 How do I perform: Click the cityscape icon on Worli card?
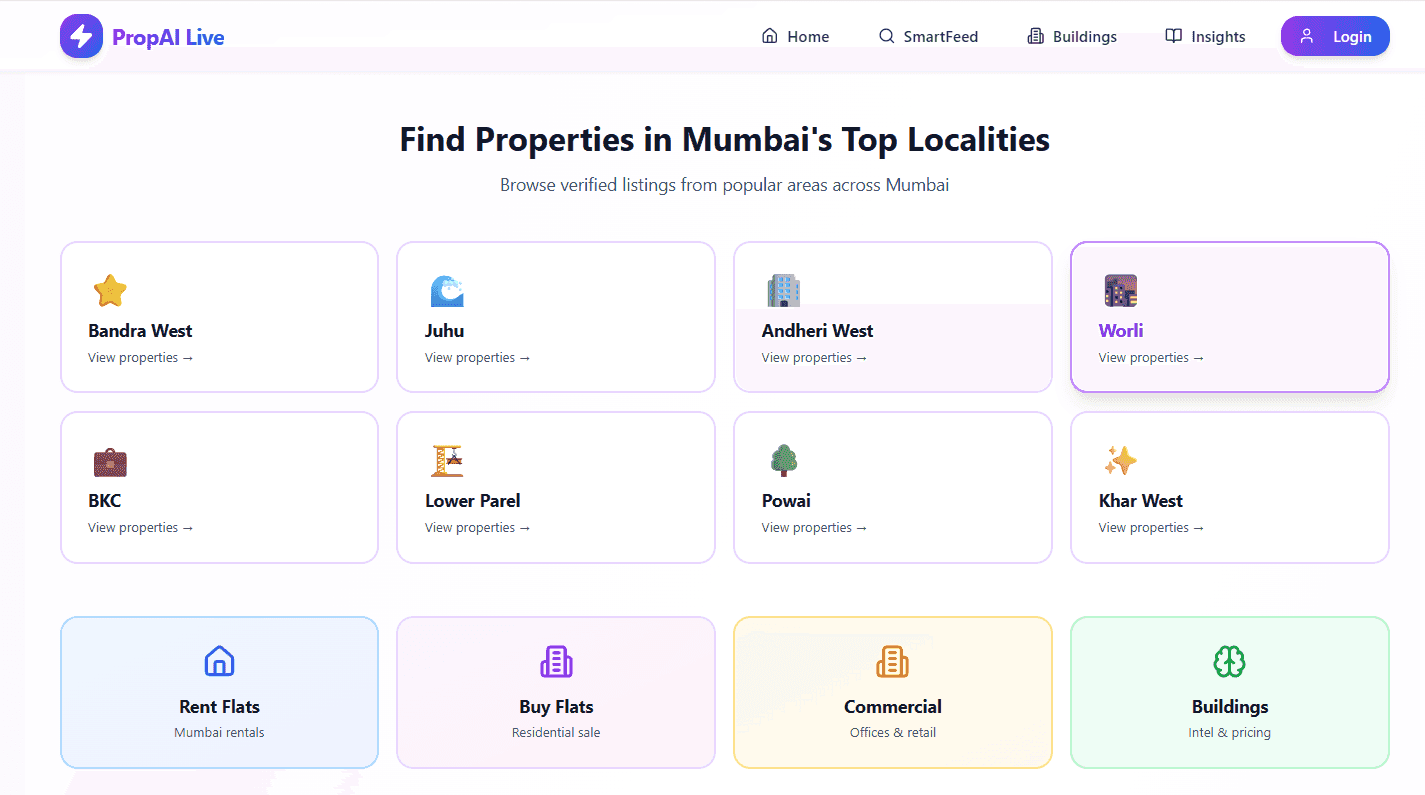click(x=1120, y=291)
